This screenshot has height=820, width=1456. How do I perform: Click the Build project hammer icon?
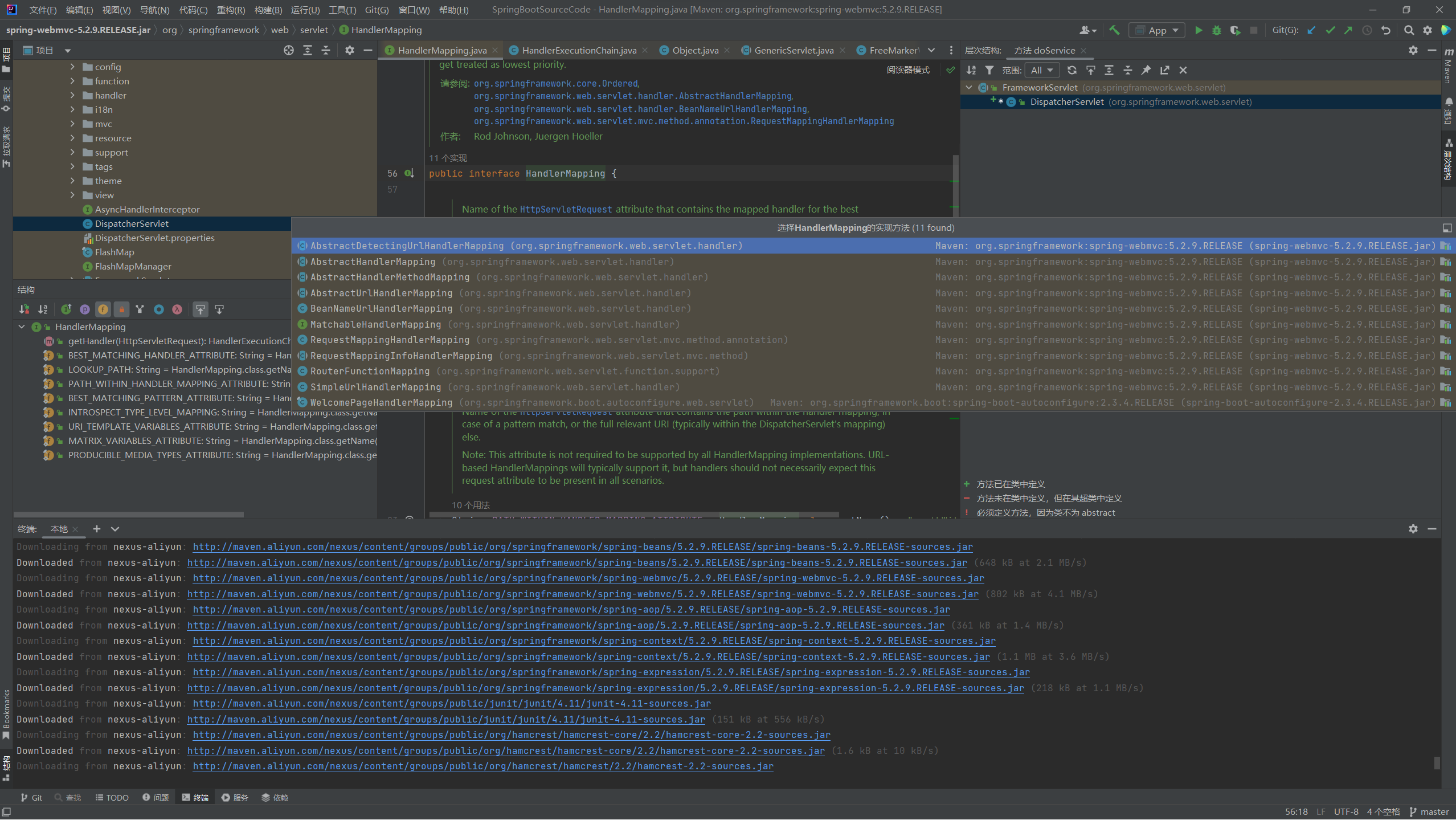[1114, 30]
